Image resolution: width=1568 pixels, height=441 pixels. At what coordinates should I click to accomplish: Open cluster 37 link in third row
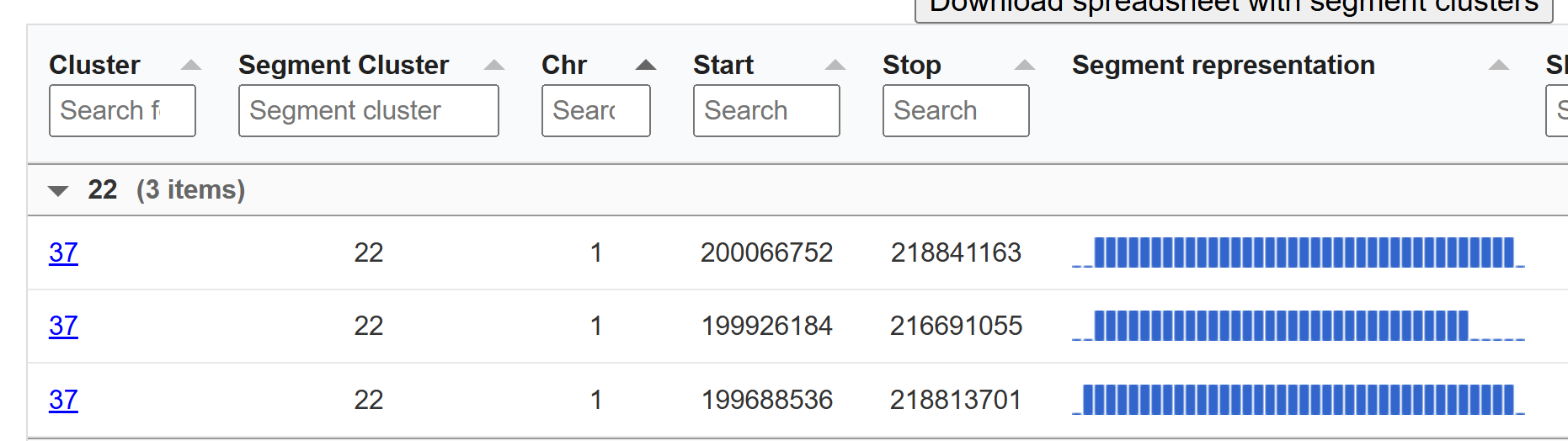[63, 400]
